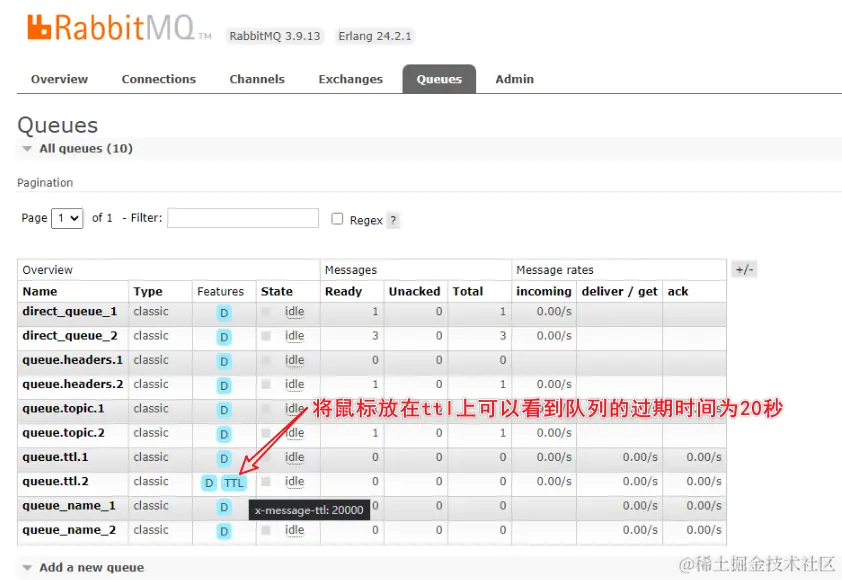This screenshot has height=580, width=842.
Task: Open the queue.headers.2 queue link
Action: tap(72, 384)
